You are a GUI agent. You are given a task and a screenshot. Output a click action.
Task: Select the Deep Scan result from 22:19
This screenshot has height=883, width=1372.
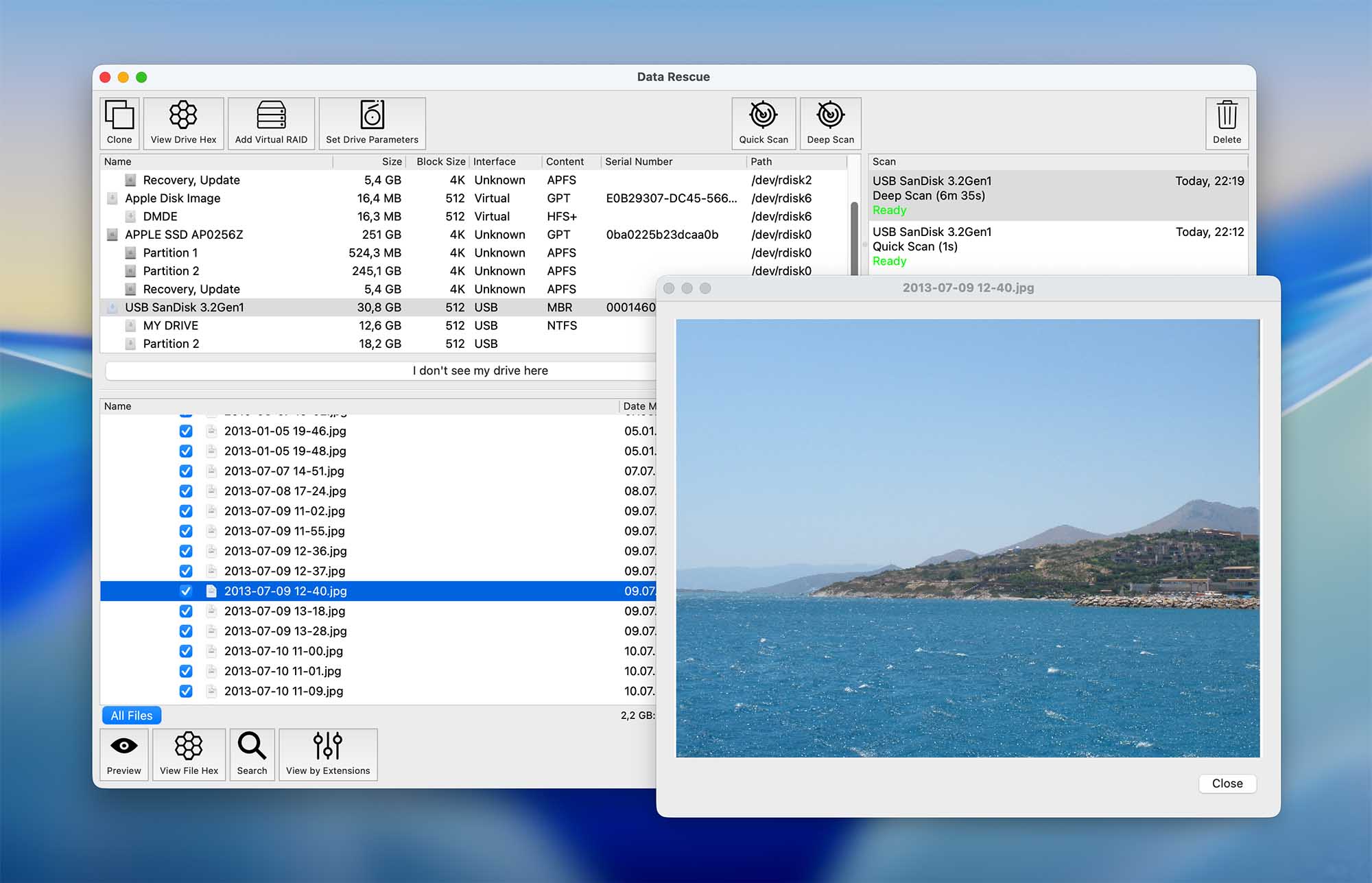click(x=995, y=195)
